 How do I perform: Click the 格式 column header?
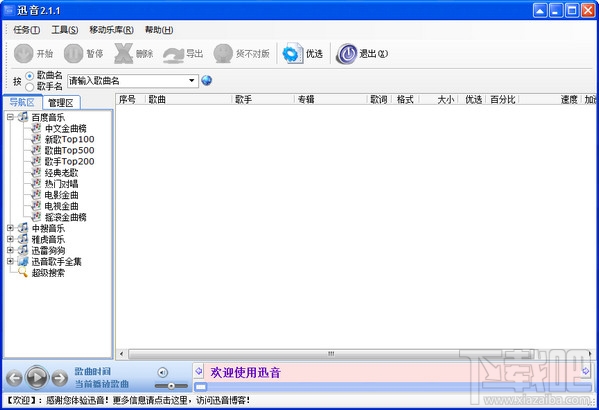[x=405, y=99]
